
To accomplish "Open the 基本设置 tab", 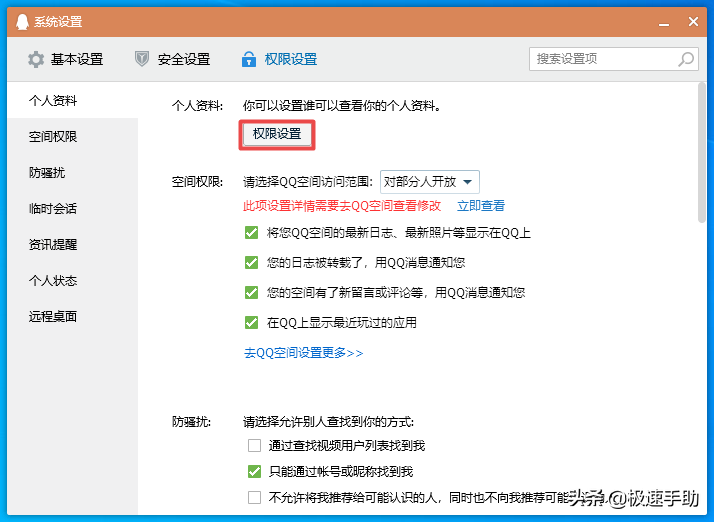I will 66,59.
